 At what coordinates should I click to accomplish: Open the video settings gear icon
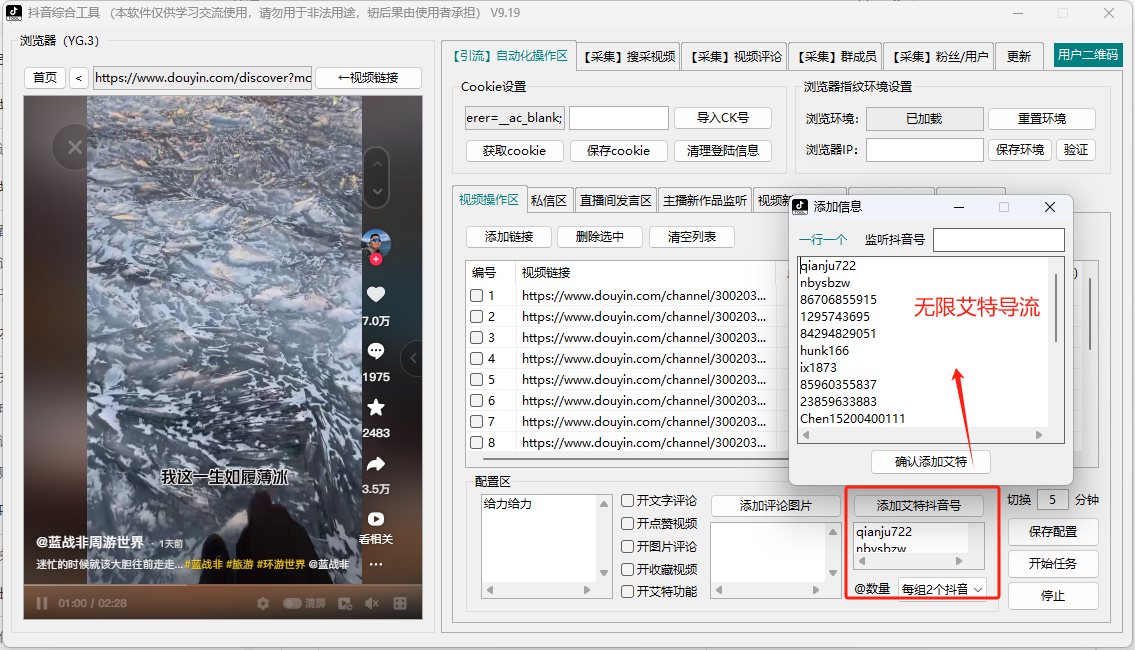click(262, 603)
